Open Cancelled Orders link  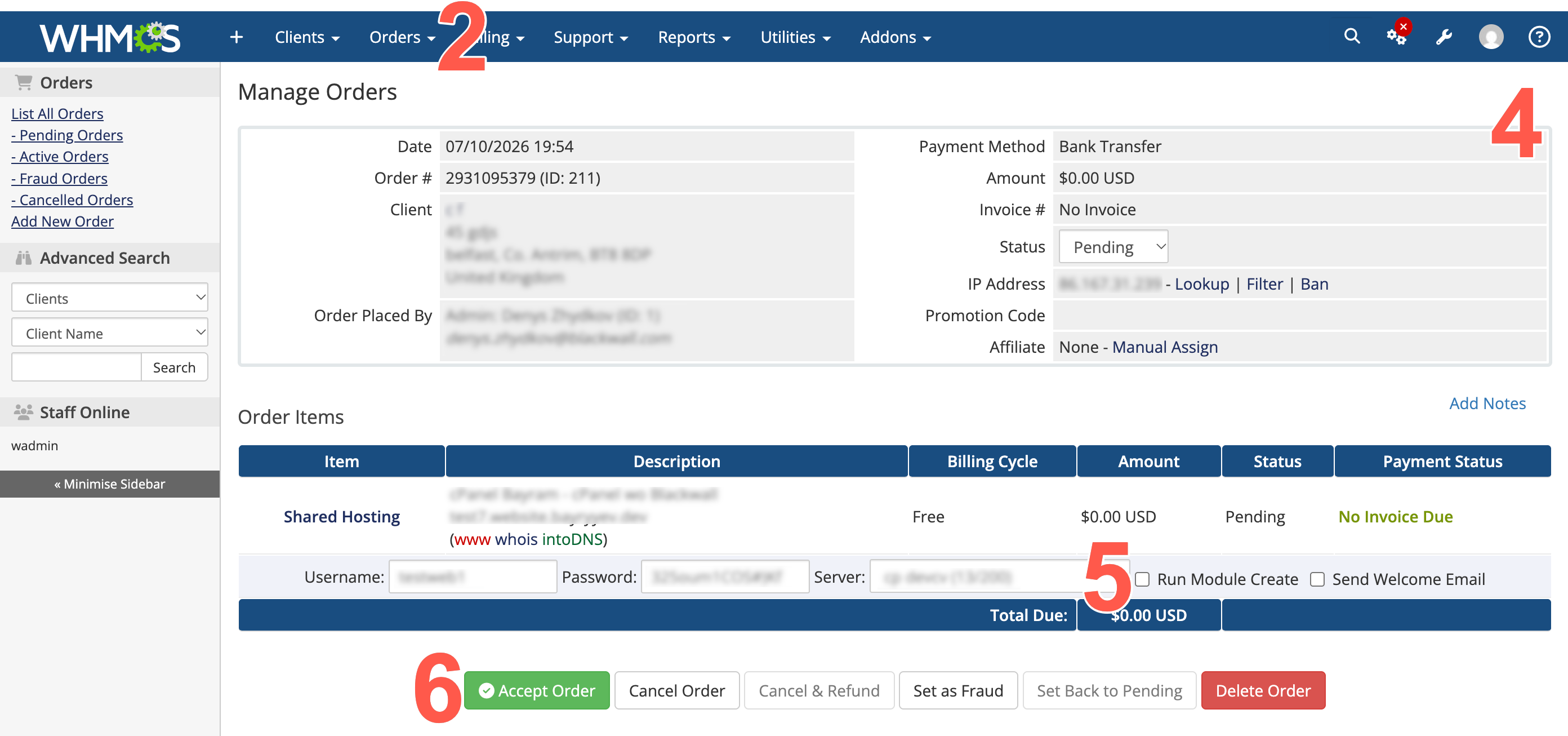click(x=72, y=200)
